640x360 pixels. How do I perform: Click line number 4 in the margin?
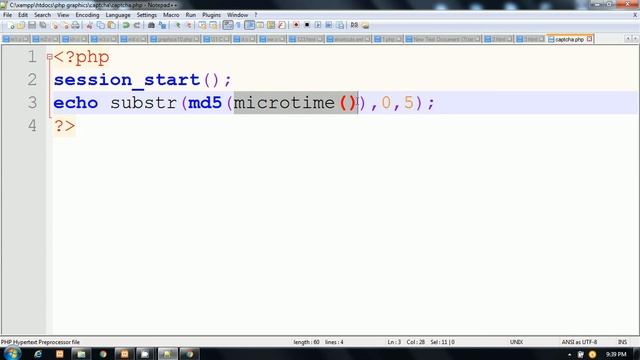pyautogui.click(x=32, y=125)
